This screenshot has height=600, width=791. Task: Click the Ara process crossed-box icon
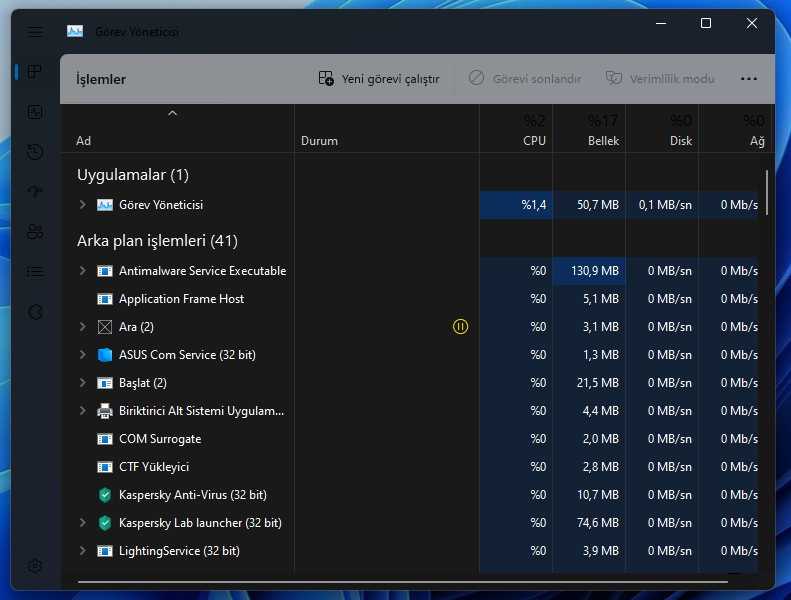click(105, 327)
